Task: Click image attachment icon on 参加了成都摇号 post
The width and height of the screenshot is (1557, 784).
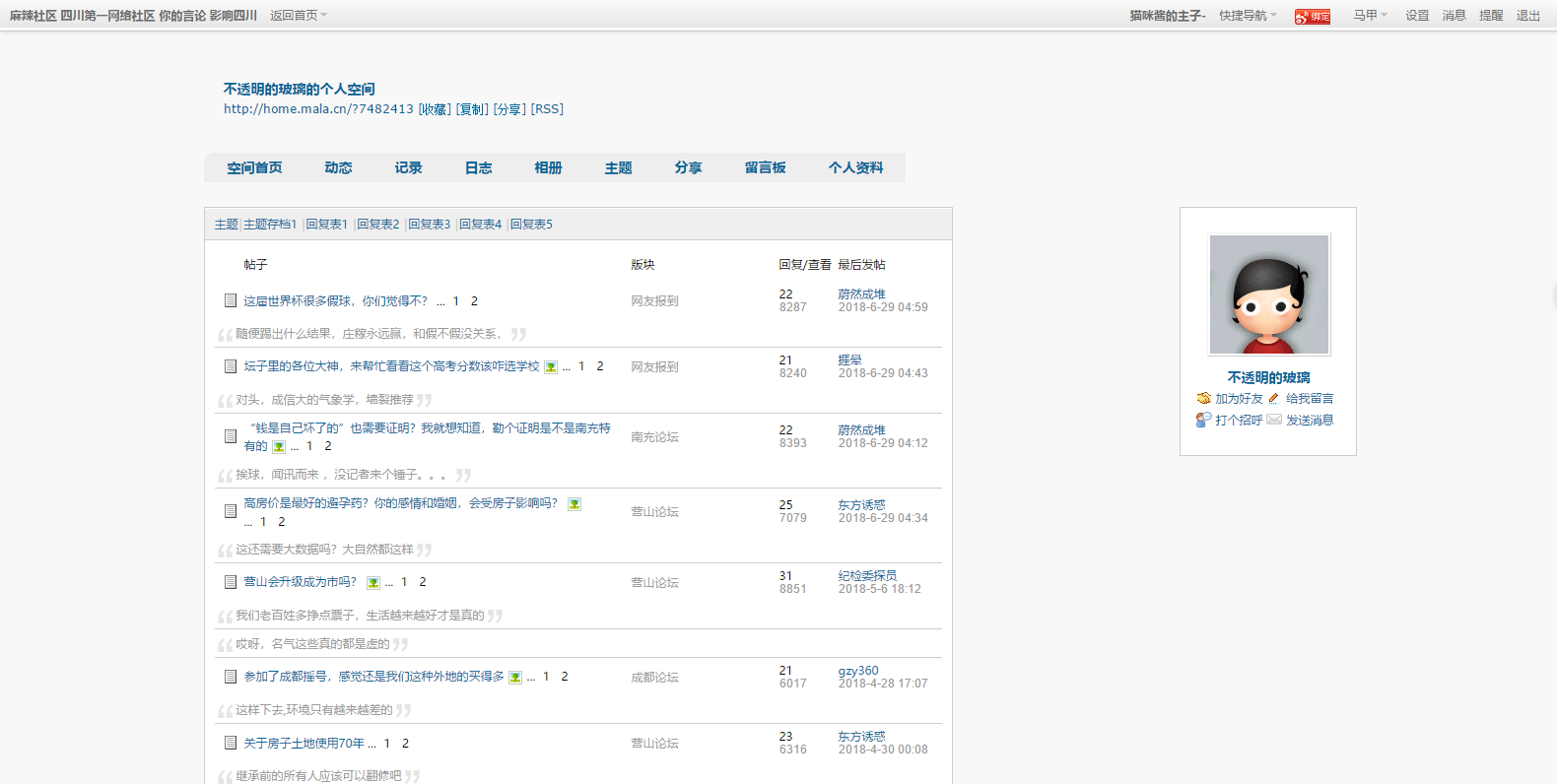Action: pyautogui.click(x=514, y=678)
